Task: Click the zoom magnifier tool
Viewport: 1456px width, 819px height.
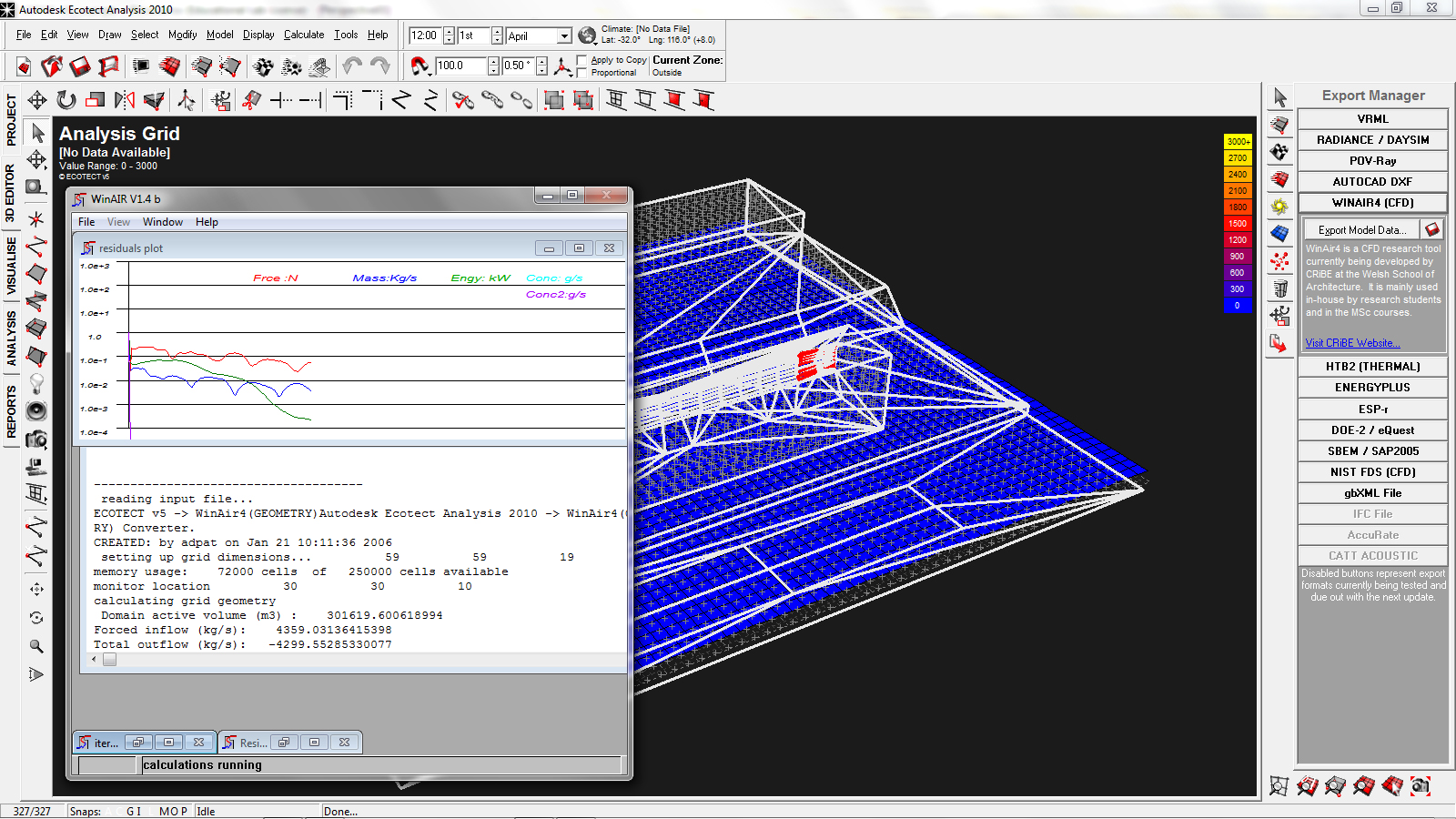Action: pos(36,646)
